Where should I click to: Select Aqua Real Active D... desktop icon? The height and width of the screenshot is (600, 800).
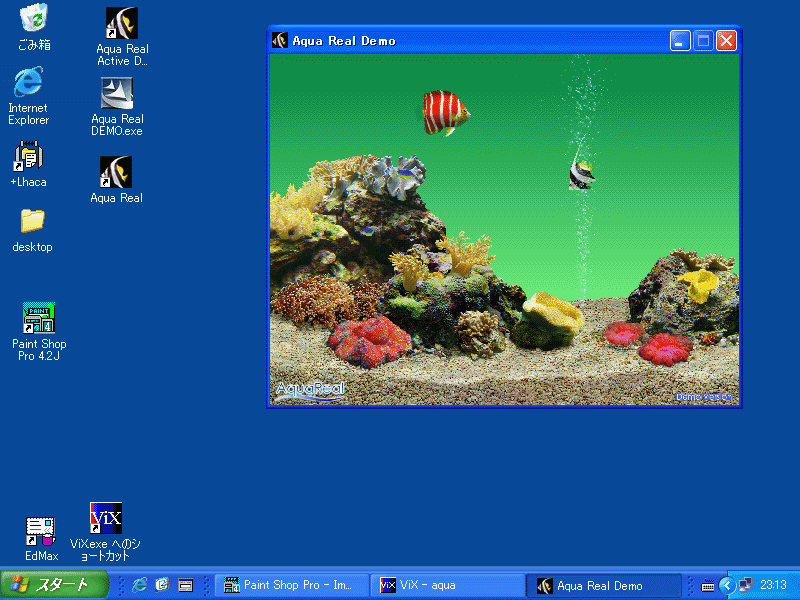122,37
